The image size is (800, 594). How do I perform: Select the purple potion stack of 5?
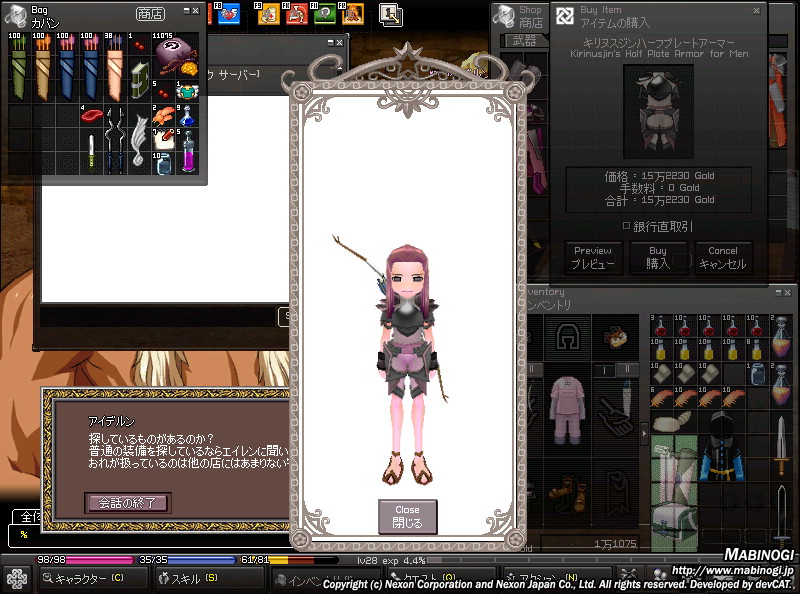point(187,151)
